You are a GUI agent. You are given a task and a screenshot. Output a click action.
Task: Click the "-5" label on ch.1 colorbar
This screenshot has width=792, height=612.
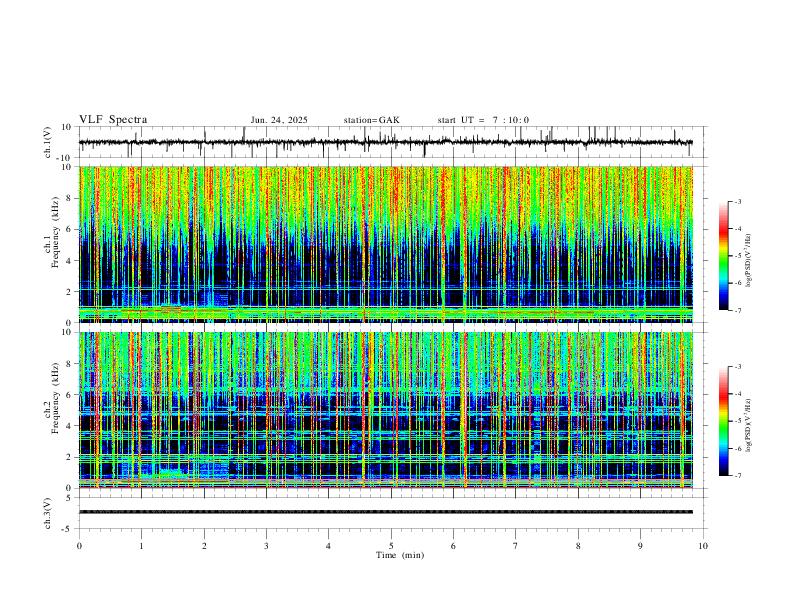(x=737, y=256)
